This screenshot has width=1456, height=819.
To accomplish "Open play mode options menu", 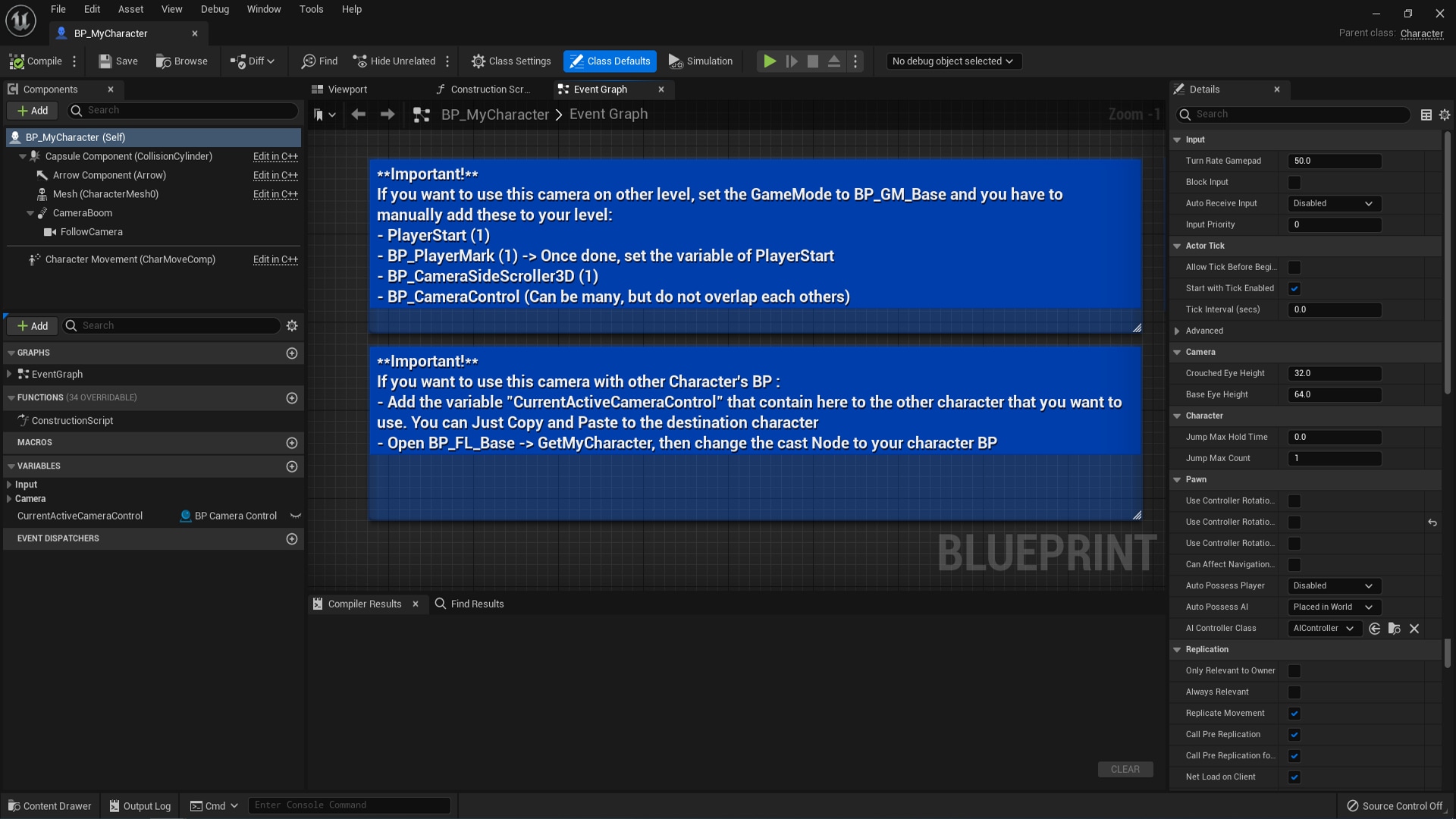I will click(855, 61).
